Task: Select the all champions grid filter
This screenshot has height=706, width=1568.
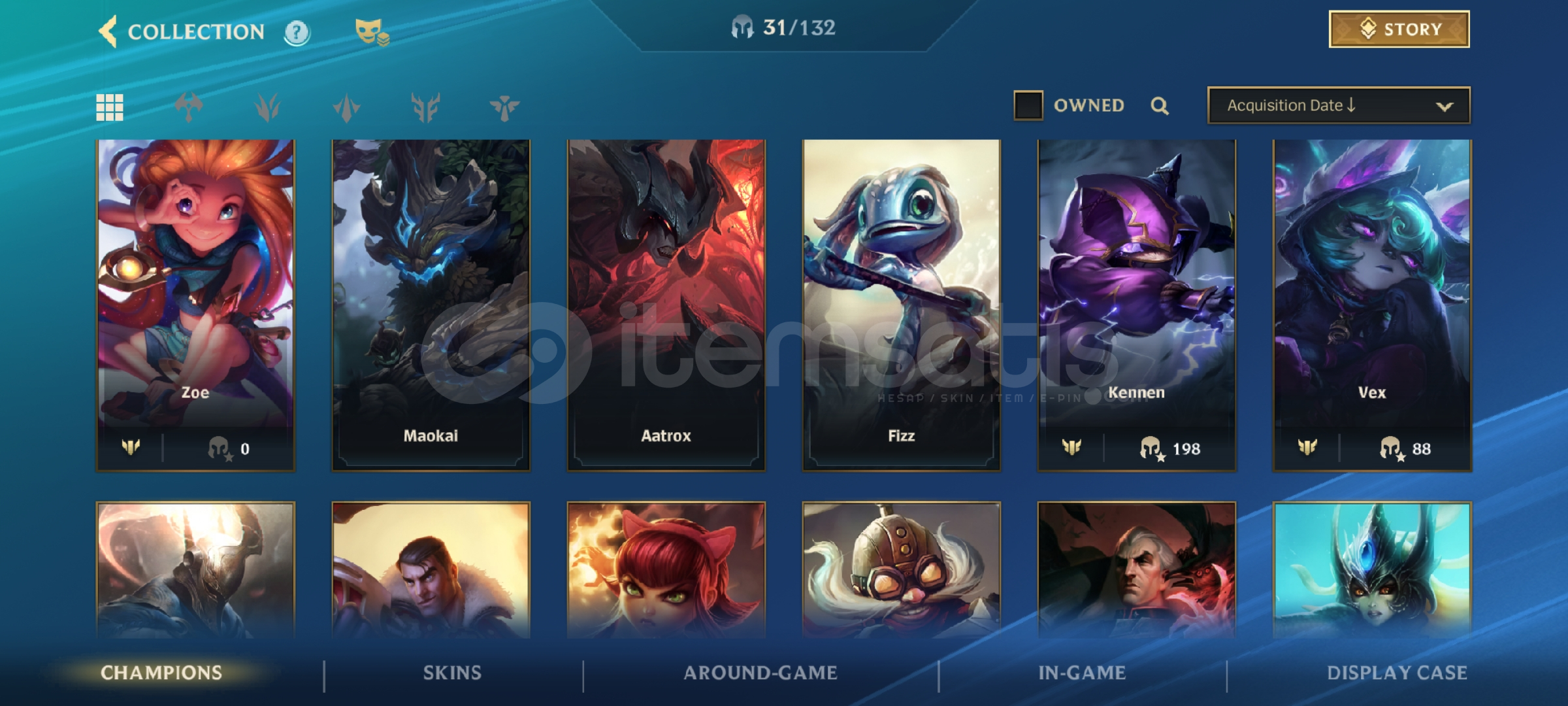Action: coord(110,107)
